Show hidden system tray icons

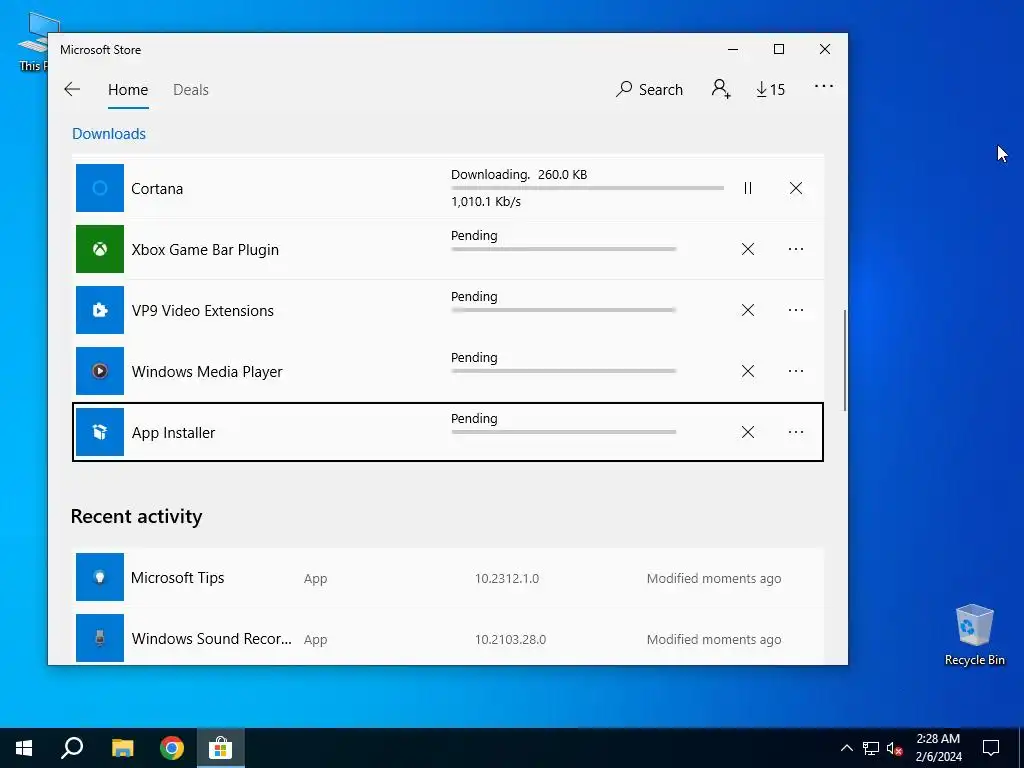846,748
